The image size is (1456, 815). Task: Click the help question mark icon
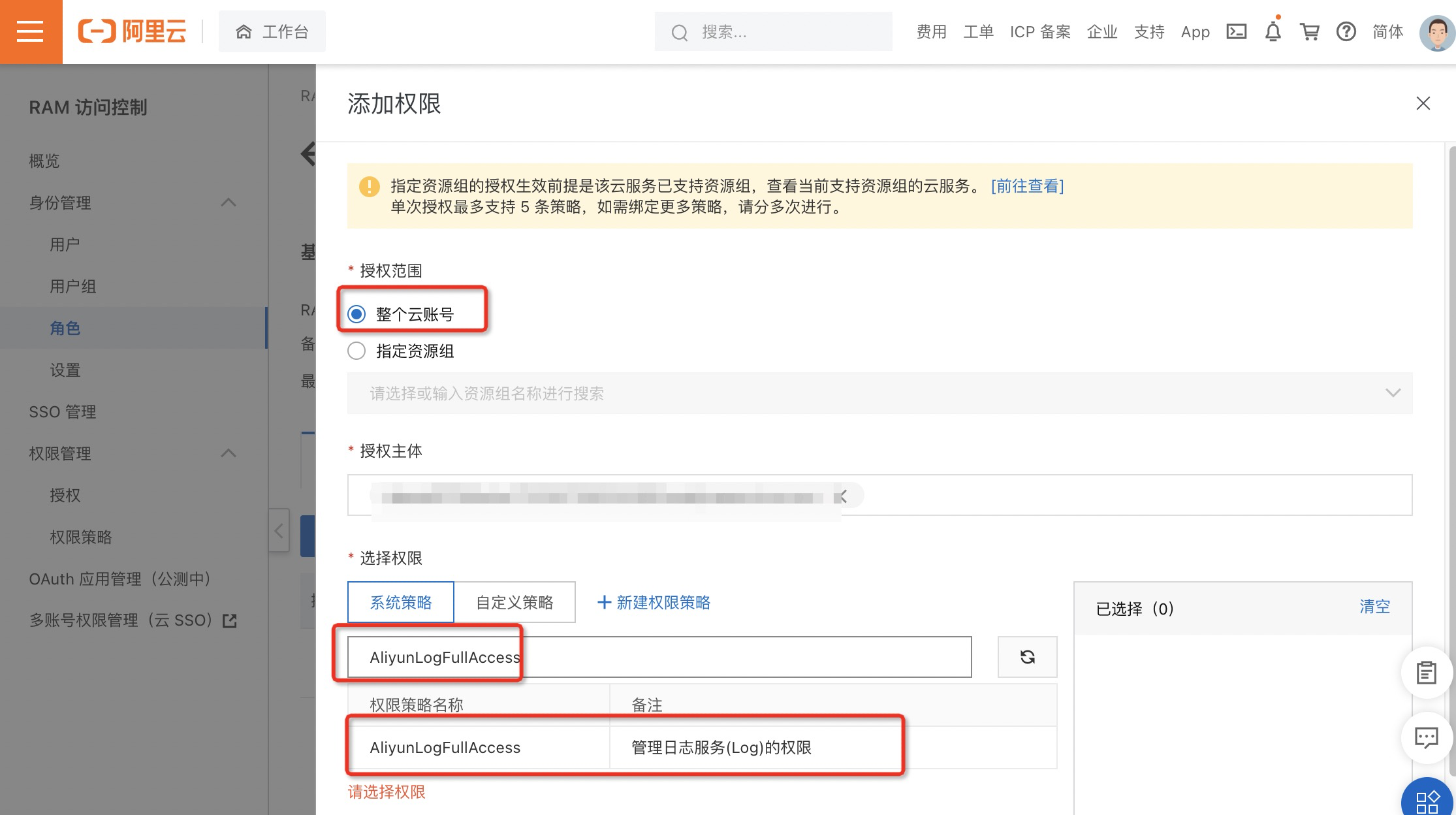pyautogui.click(x=1346, y=31)
